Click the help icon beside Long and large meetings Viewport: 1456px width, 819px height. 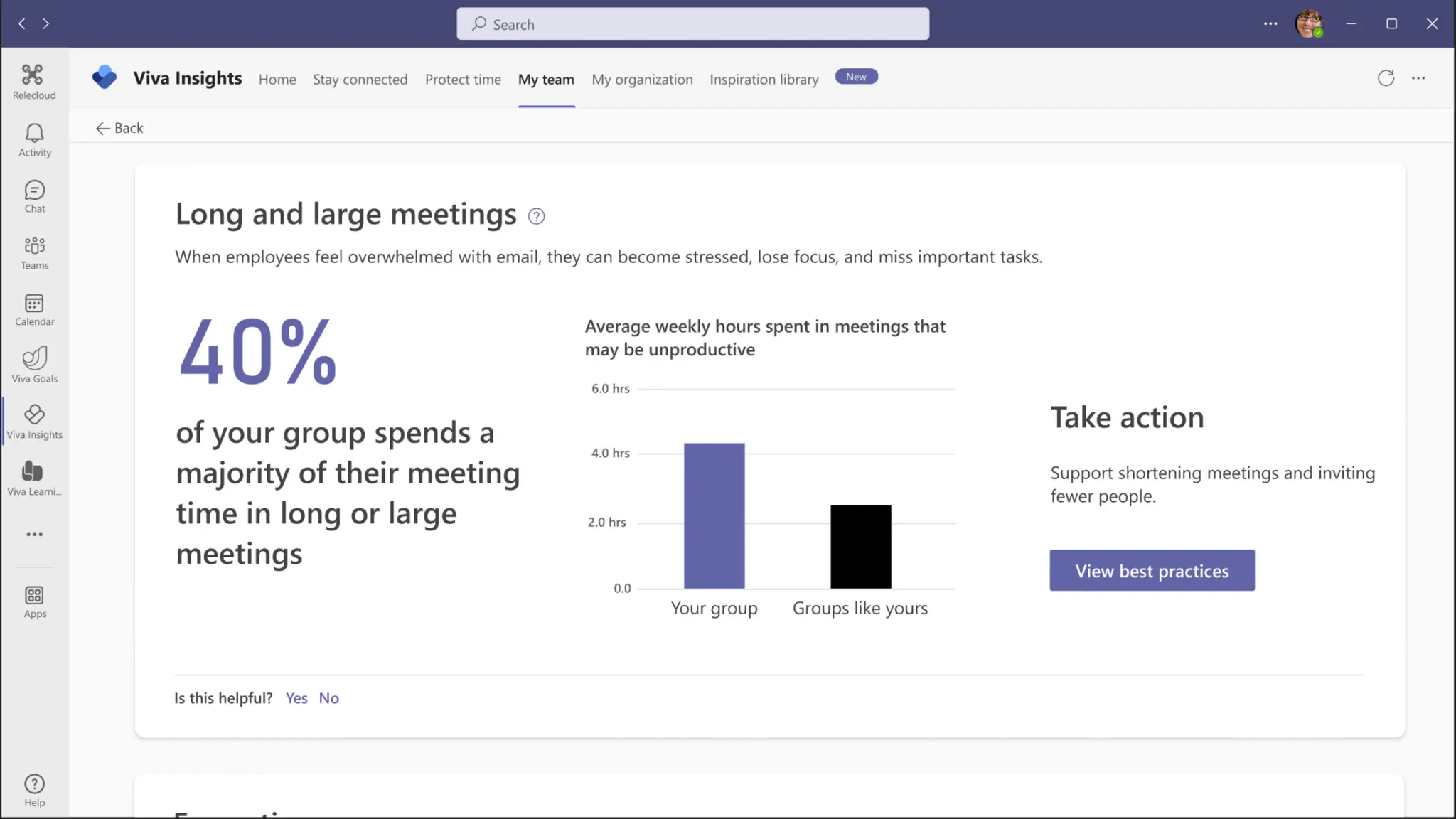pos(536,216)
